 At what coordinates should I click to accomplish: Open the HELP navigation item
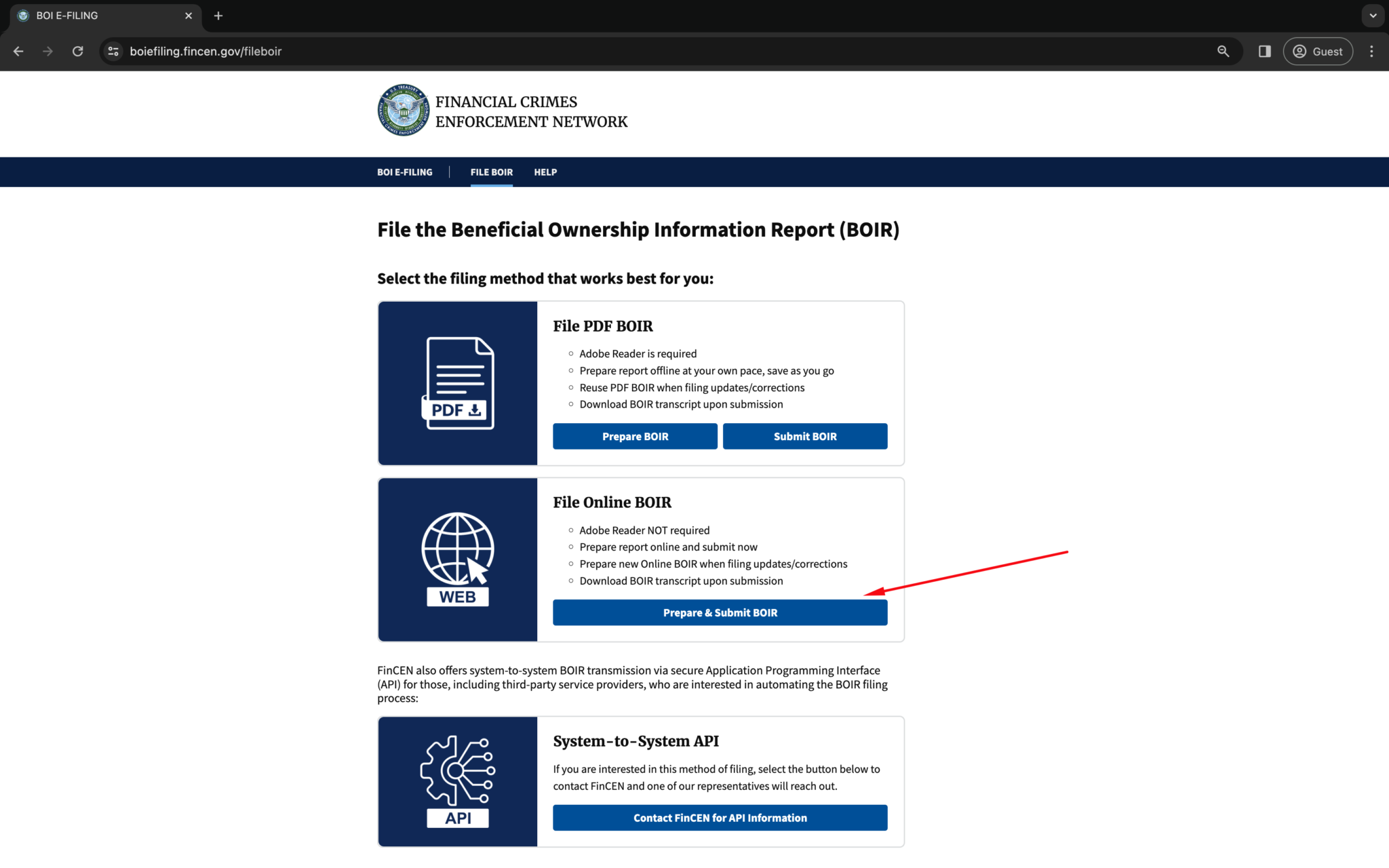click(545, 172)
